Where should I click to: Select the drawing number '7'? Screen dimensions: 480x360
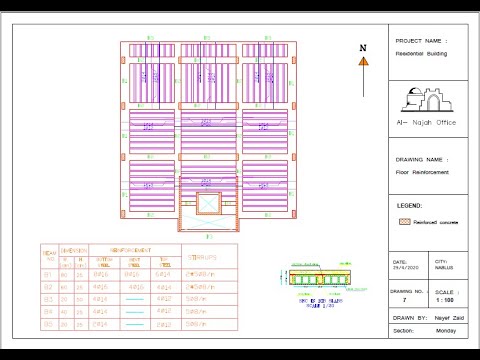(x=404, y=300)
